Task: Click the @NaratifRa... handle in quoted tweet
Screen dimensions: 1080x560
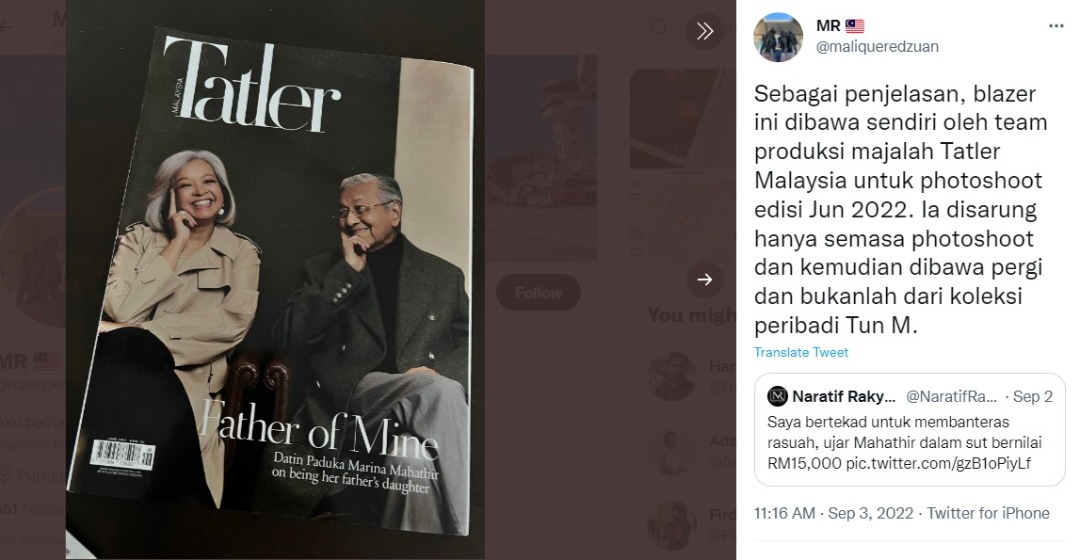Action: click(951, 397)
